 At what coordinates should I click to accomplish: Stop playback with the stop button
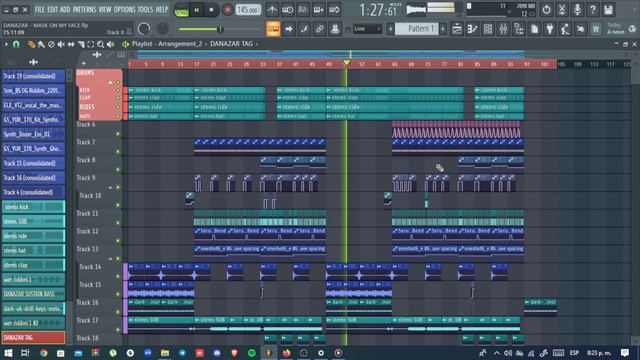click(x=211, y=10)
